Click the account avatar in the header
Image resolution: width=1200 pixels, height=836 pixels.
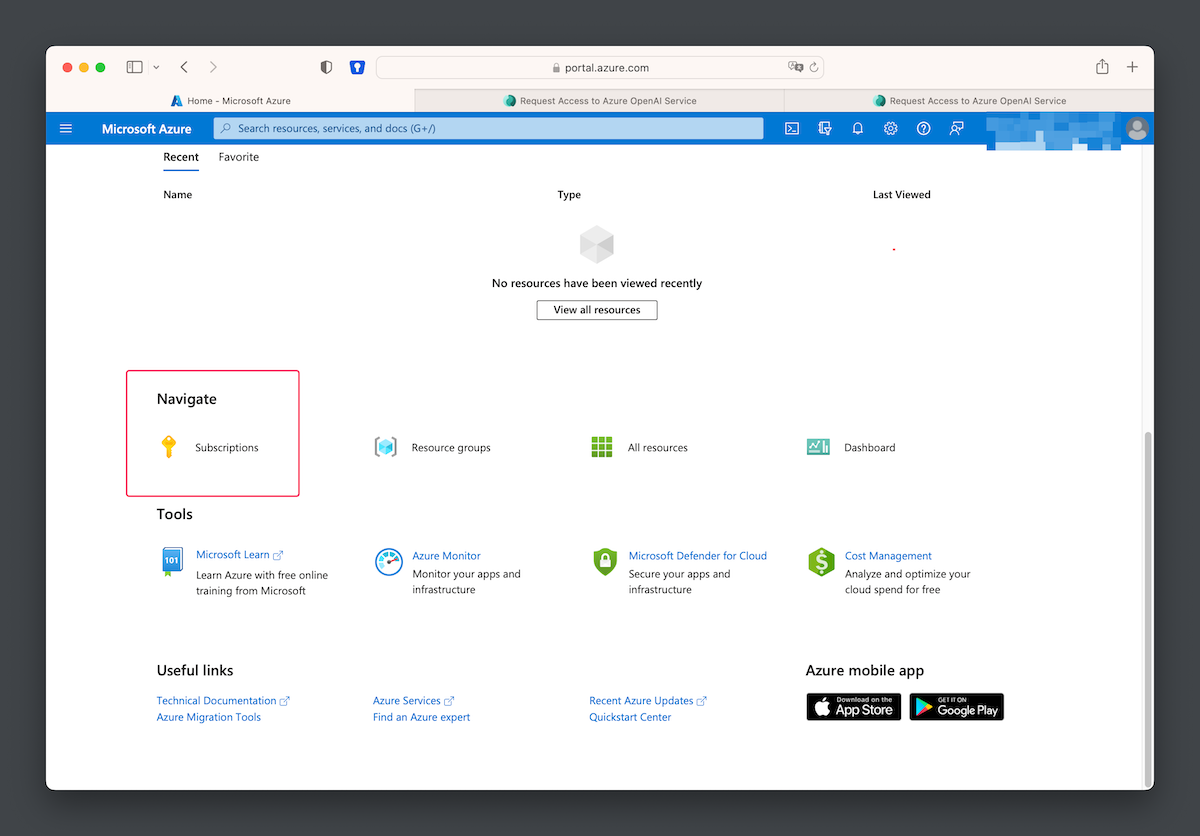[x=1137, y=128]
